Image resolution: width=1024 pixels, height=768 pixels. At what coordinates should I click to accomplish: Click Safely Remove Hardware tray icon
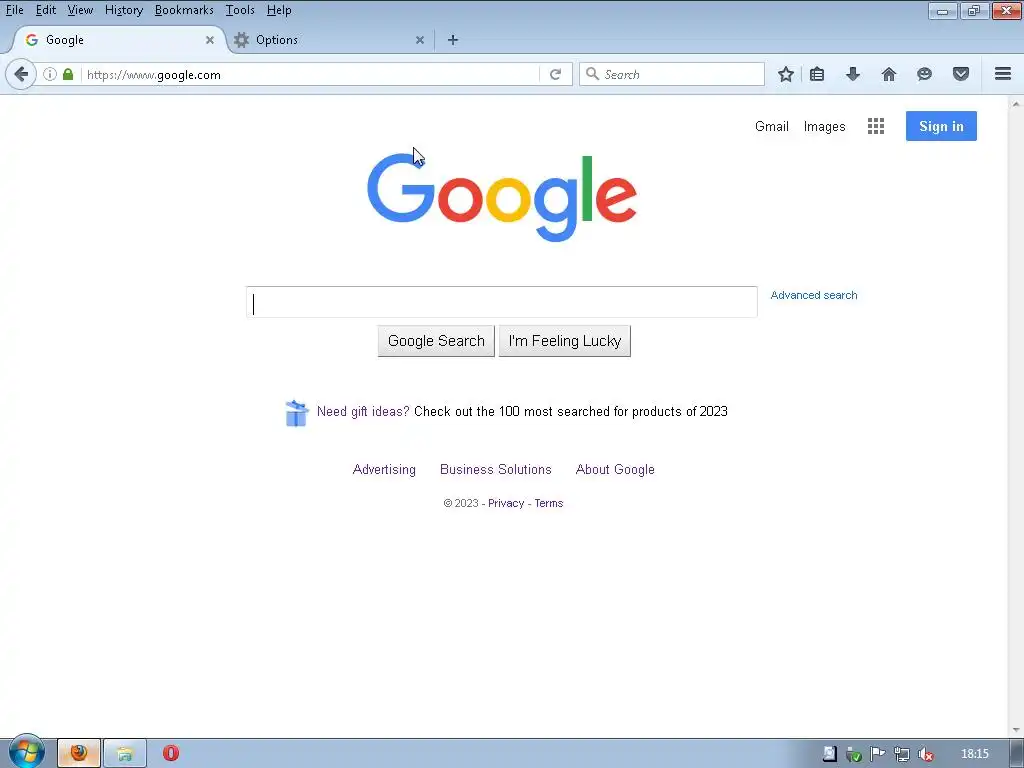(853, 754)
